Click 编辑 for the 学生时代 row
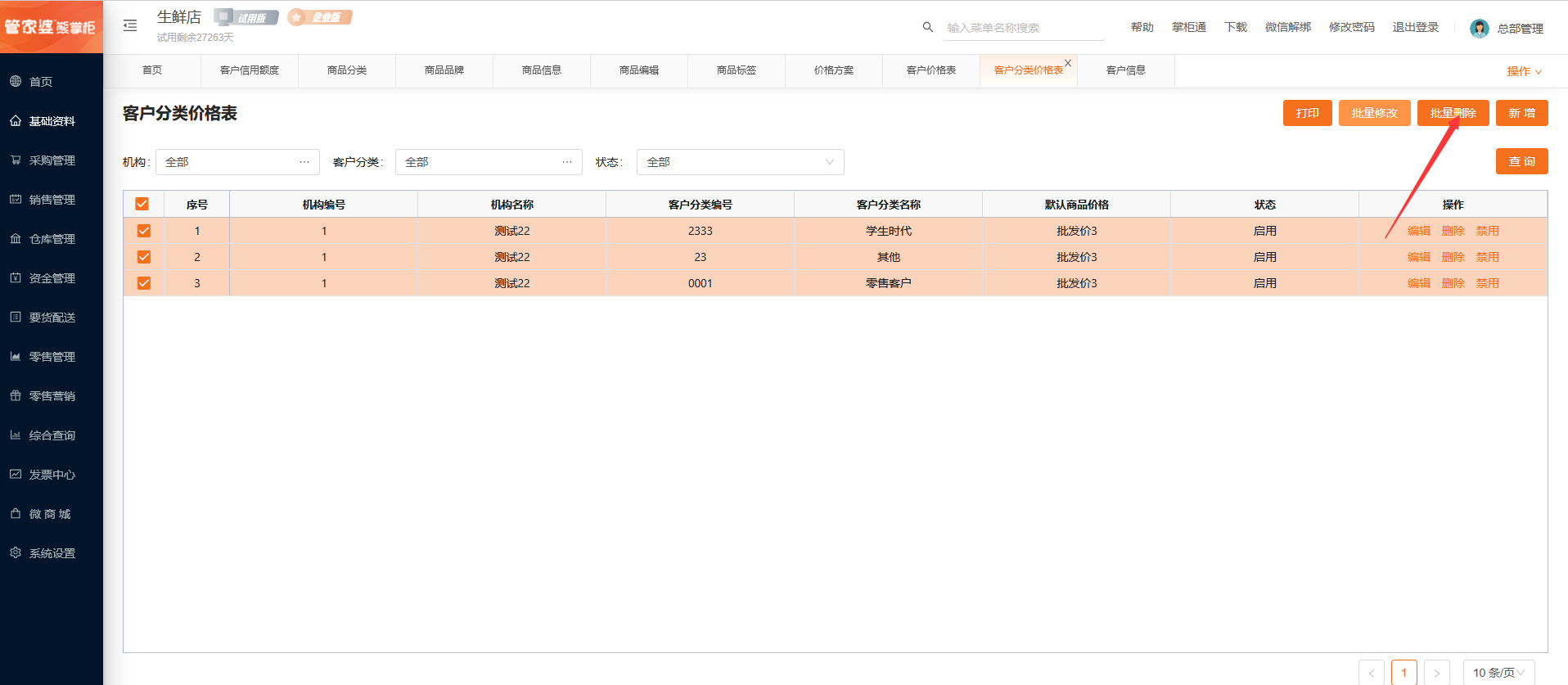1568x685 pixels. point(1419,231)
